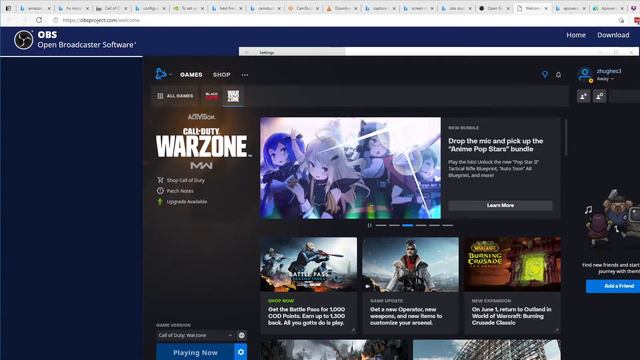Jump to the first carousel slide indicator
This screenshot has width=640, height=360.
point(381,225)
